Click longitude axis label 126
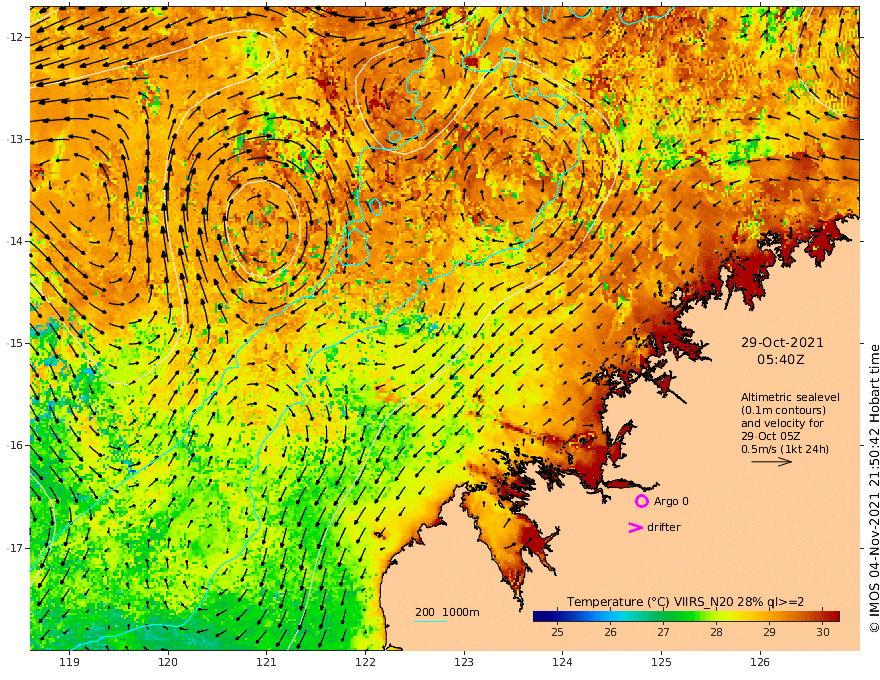Image resolution: width=880 pixels, height=680 pixels. (760, 662)
